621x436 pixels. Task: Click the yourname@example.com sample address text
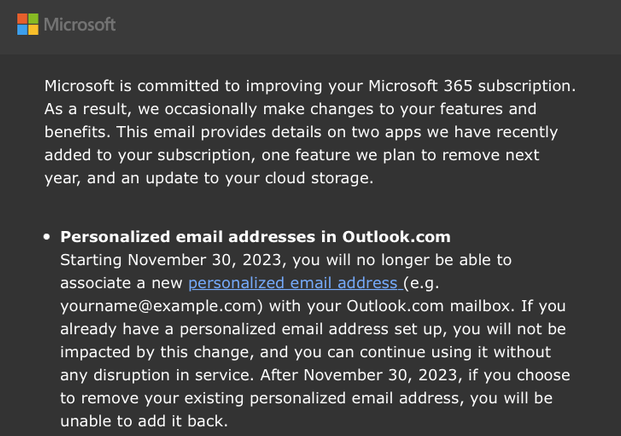point(159,306)
